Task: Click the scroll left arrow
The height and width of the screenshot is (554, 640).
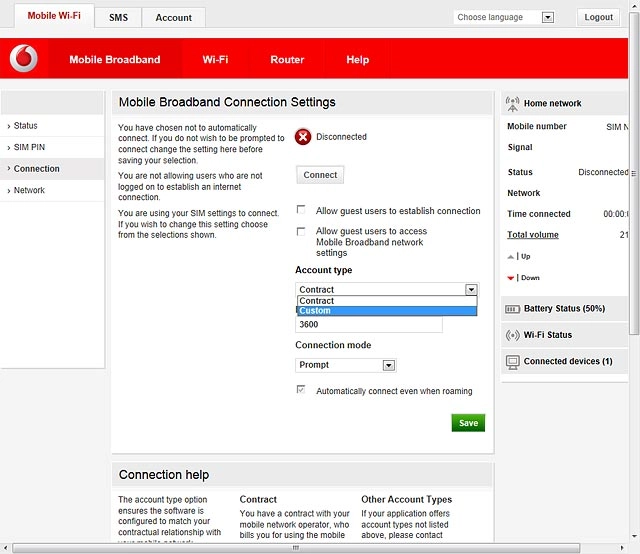Action: (x=5, y=548)
